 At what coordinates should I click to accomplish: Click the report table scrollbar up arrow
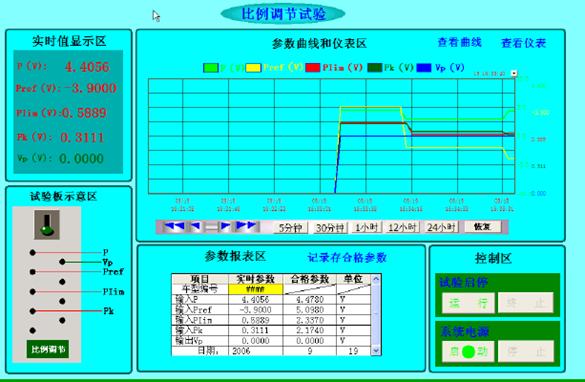click(376, 279)
